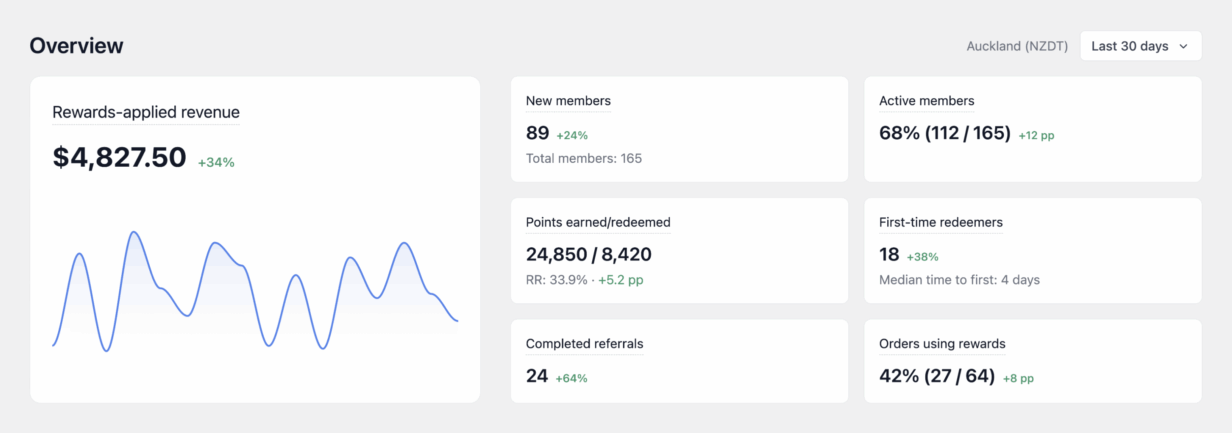Click the RR: 33.9% redemption rate text
This screenshot has width=1232, height=433.
pyautogui.click(x=556, y=280)
